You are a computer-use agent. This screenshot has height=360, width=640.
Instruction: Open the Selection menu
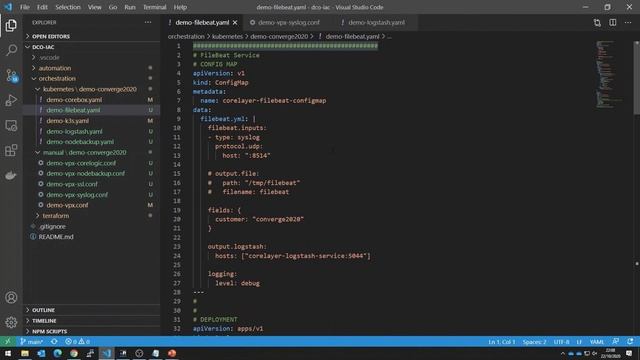coord(68,7)
